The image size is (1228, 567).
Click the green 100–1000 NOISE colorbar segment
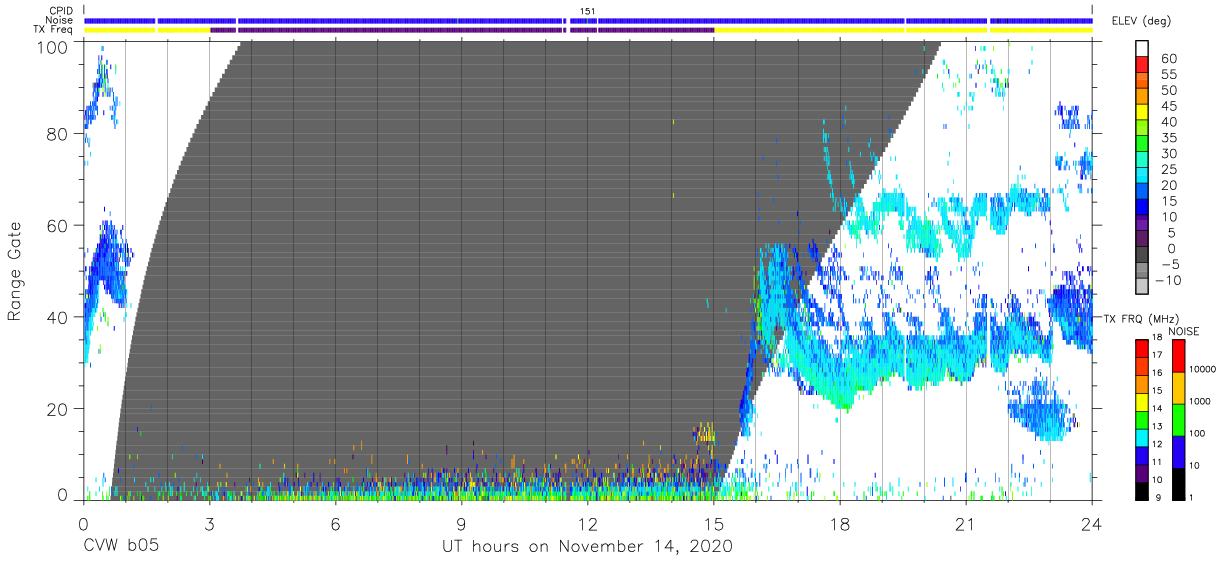(1180, 419)
